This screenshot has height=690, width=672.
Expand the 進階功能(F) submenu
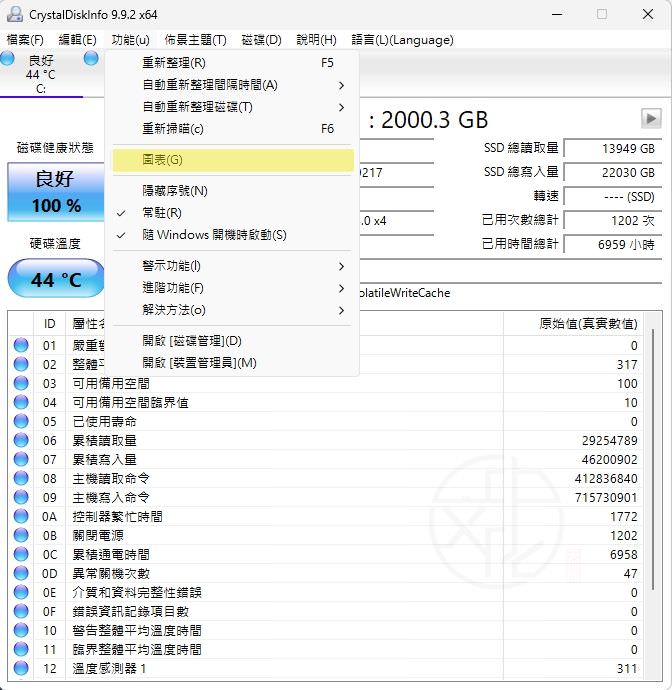tap(233, 288)
